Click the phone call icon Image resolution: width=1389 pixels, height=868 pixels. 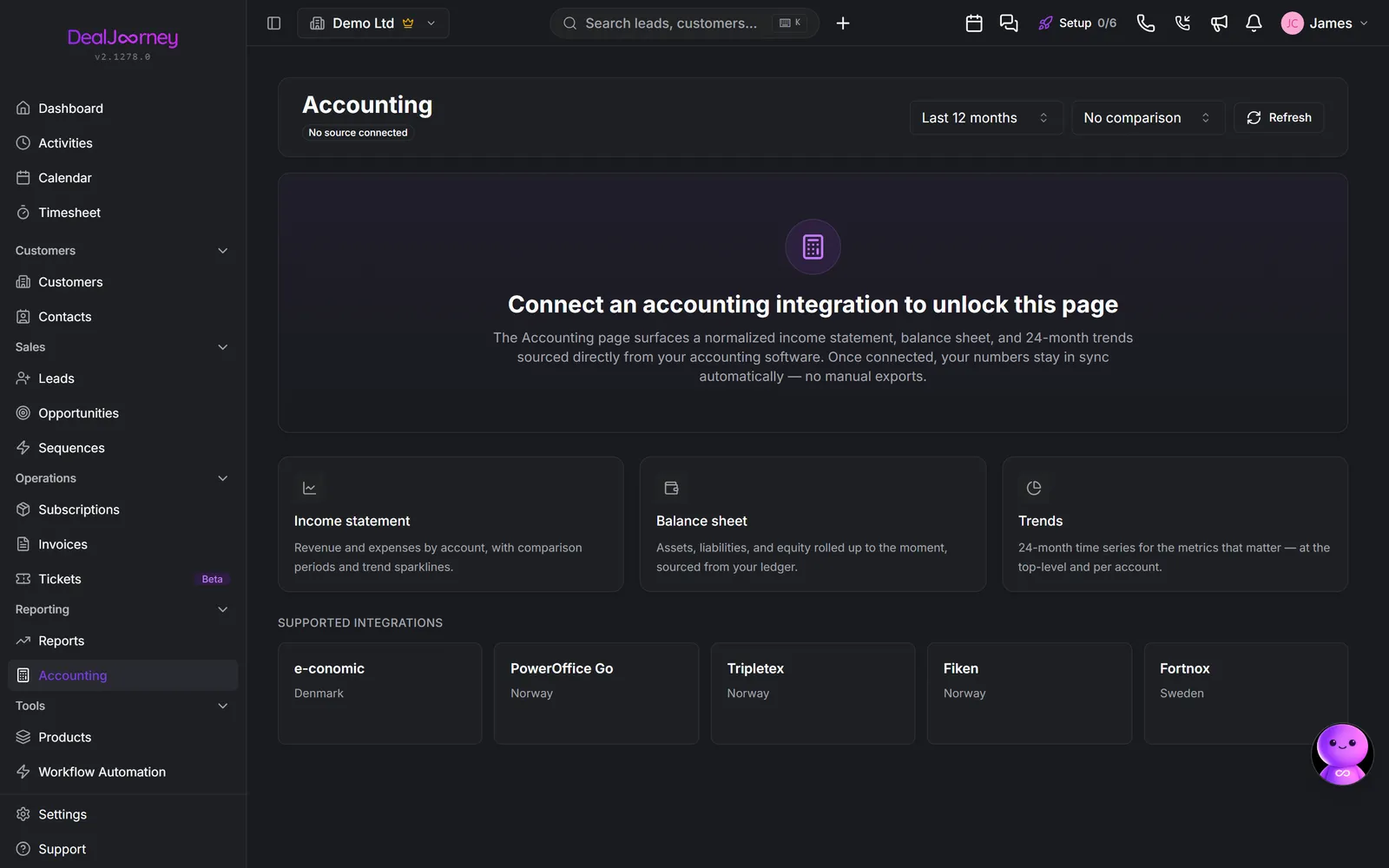pos(1146,23)
